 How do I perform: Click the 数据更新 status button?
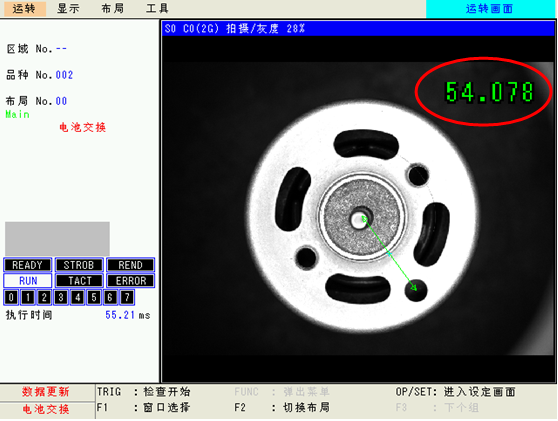(46, 392)
